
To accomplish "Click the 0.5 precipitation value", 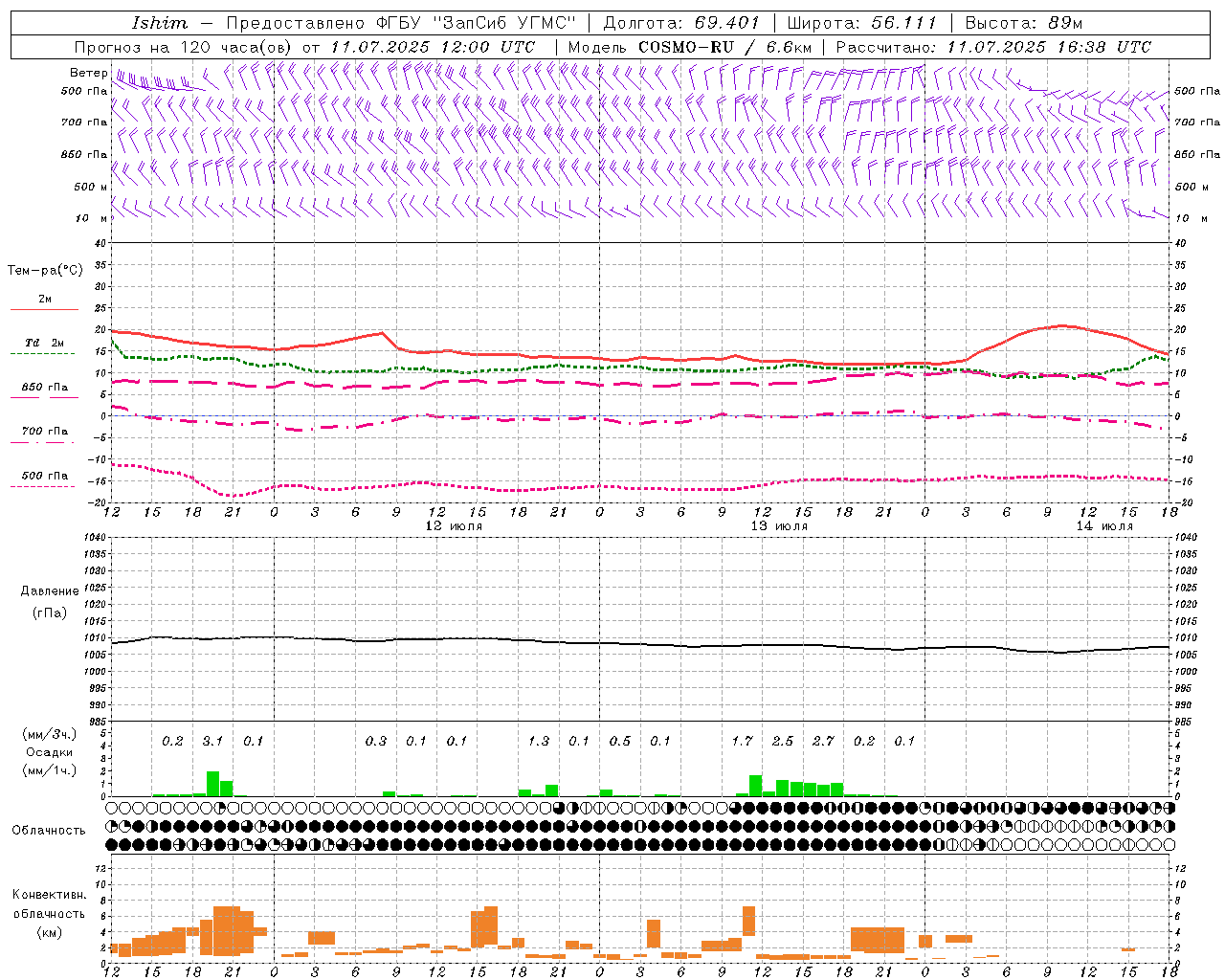I will [x=620, y=741].
